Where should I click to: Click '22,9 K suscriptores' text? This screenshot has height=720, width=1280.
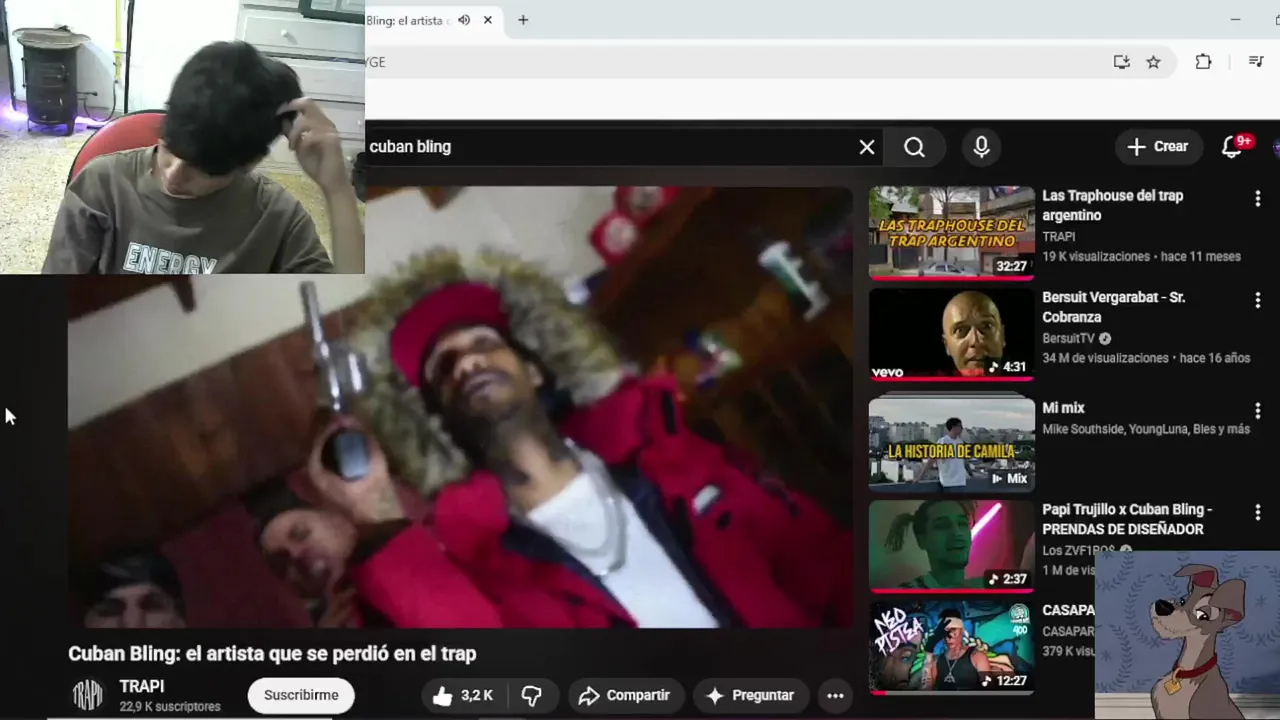coord(170,706)
